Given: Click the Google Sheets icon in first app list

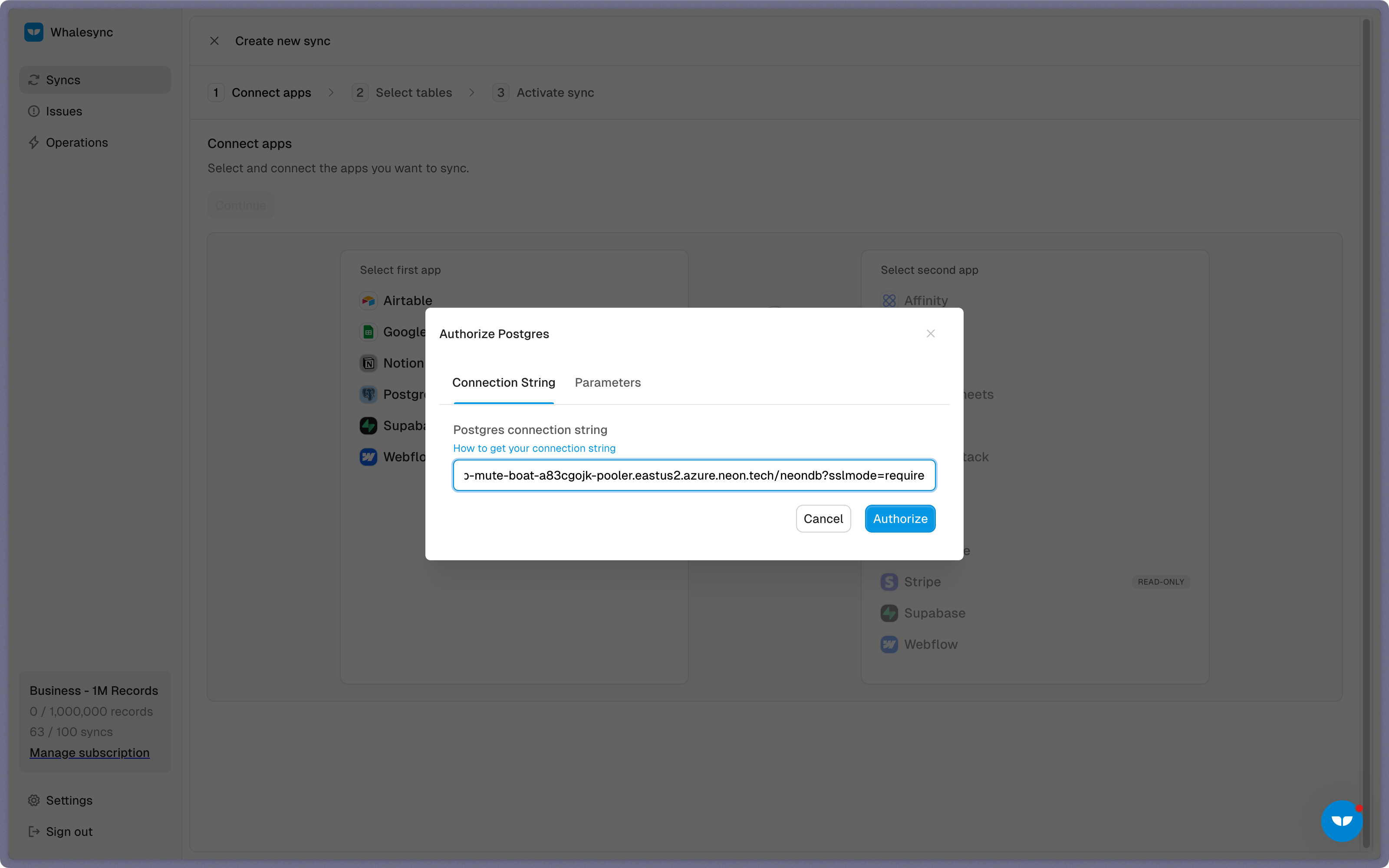Looking at the screenshot, I should pyautogui.click(x=369, y=332).
